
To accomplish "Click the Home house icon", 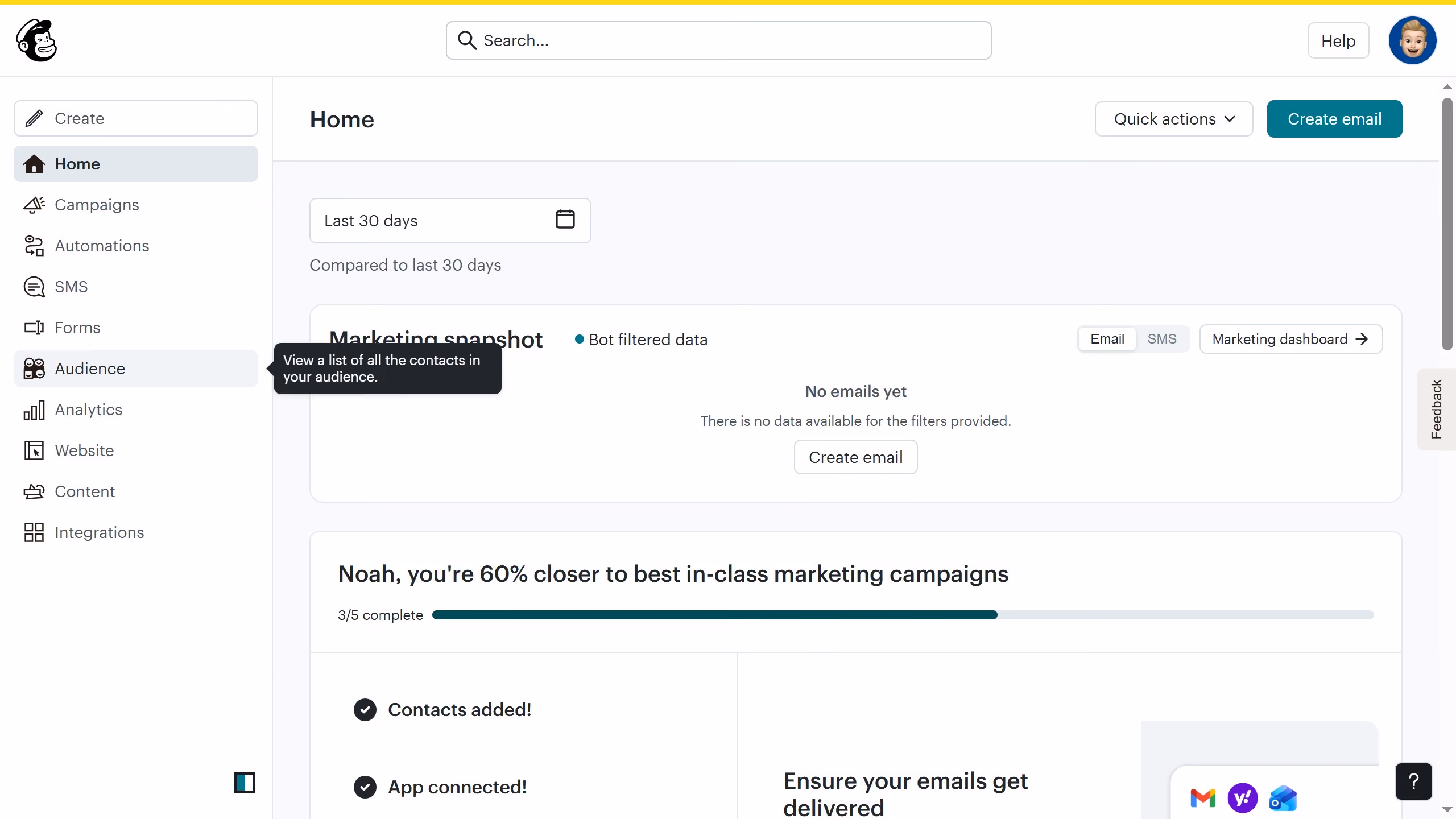I will [x=34, y=164].
